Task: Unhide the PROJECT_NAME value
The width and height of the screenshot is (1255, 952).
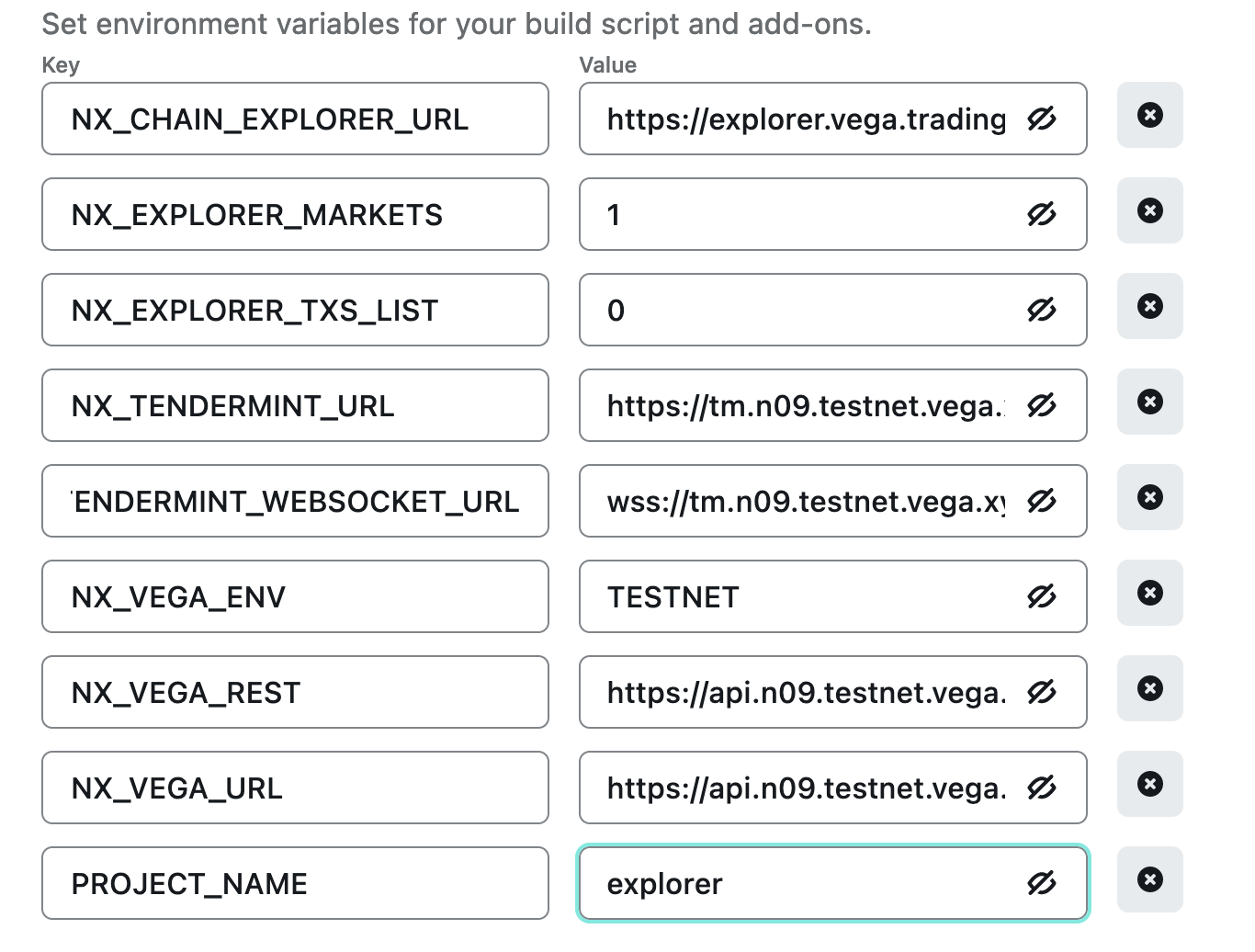Action: point(1042,883)
